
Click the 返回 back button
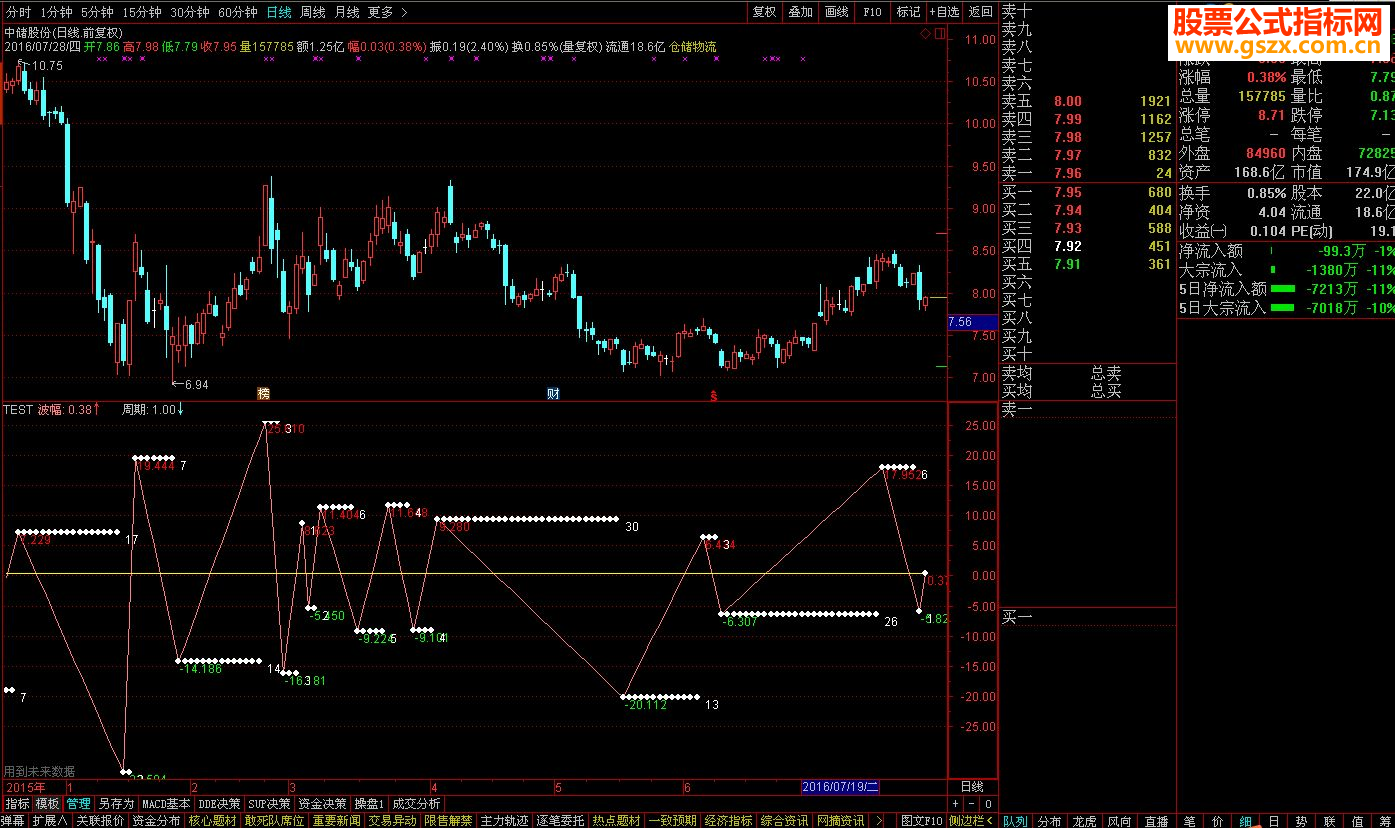pos(981,12)
